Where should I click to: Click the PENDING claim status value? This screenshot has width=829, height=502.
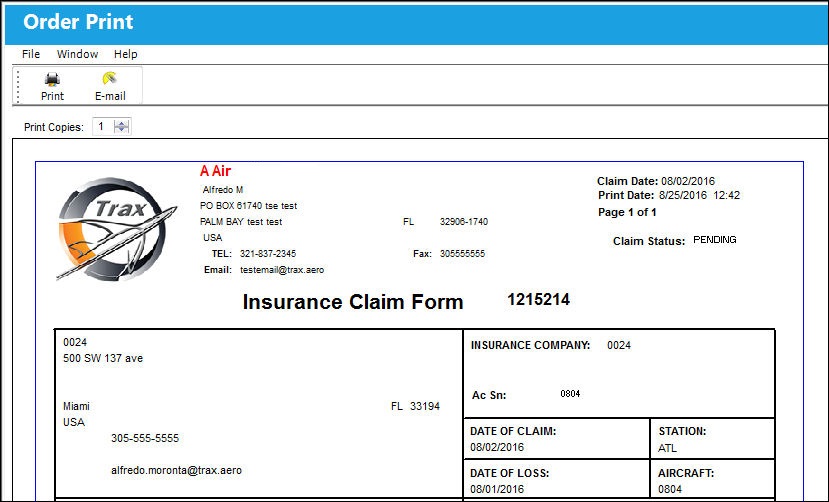tap(715, 240)
